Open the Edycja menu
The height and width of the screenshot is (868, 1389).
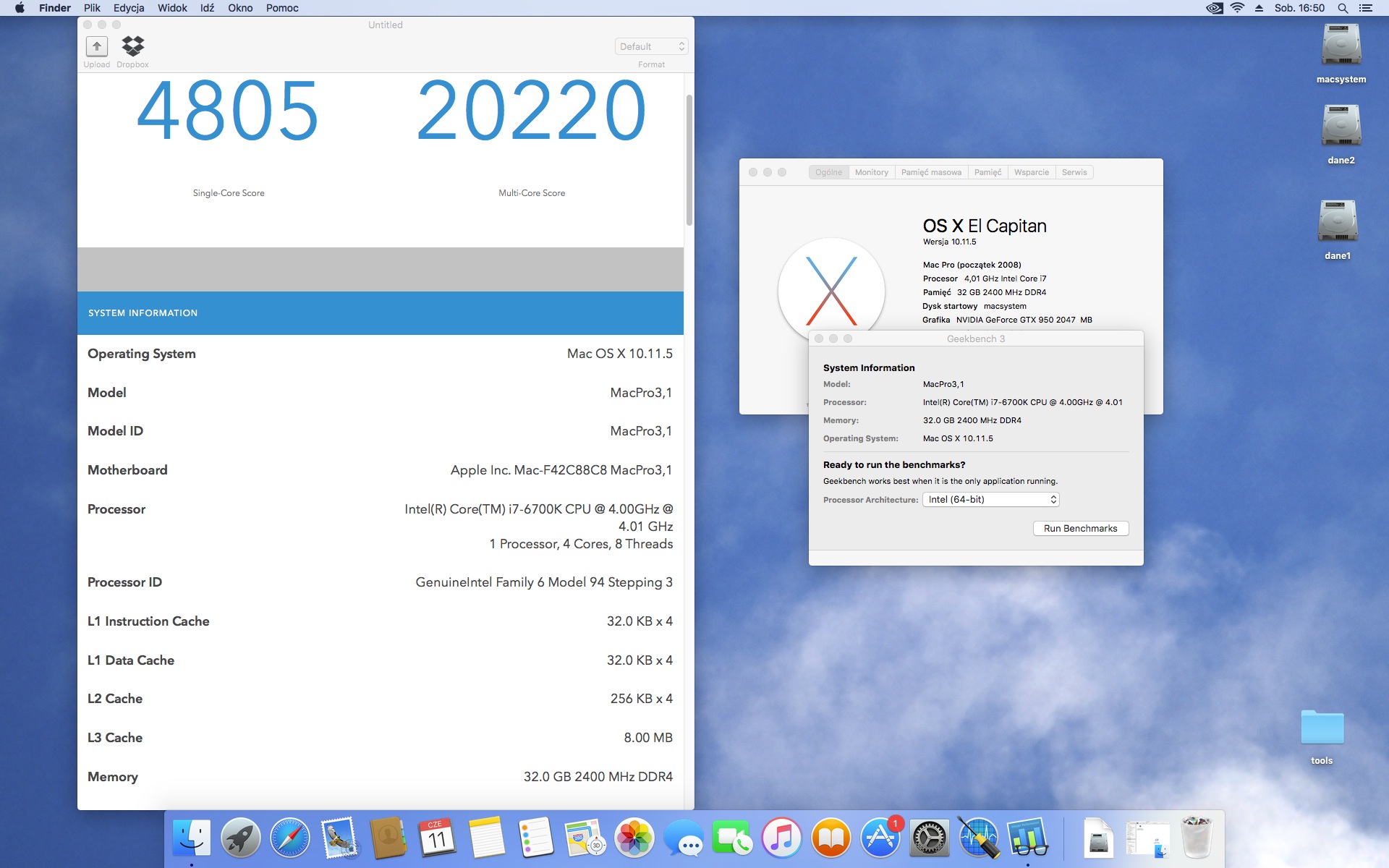pyautogui.click(x=129, y=8)
